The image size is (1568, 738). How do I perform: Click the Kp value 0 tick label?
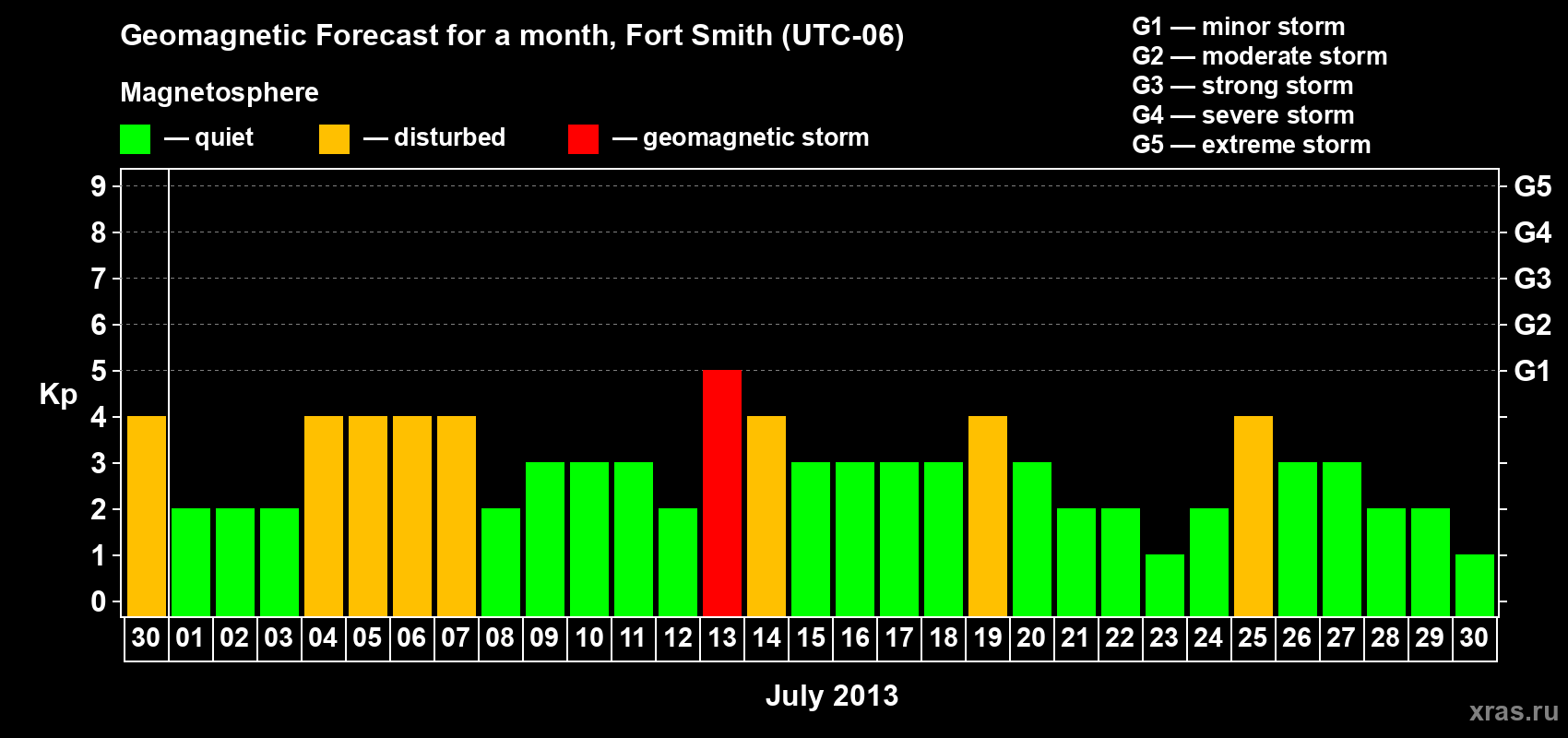(x=99, y=601)
